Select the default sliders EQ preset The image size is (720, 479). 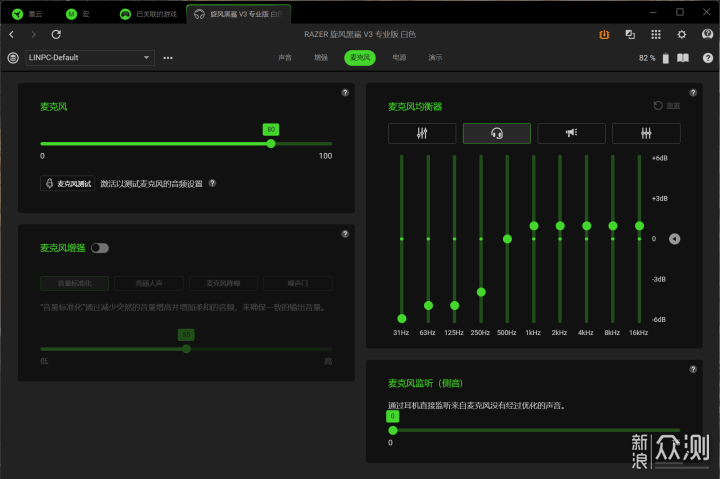point(422,134)
